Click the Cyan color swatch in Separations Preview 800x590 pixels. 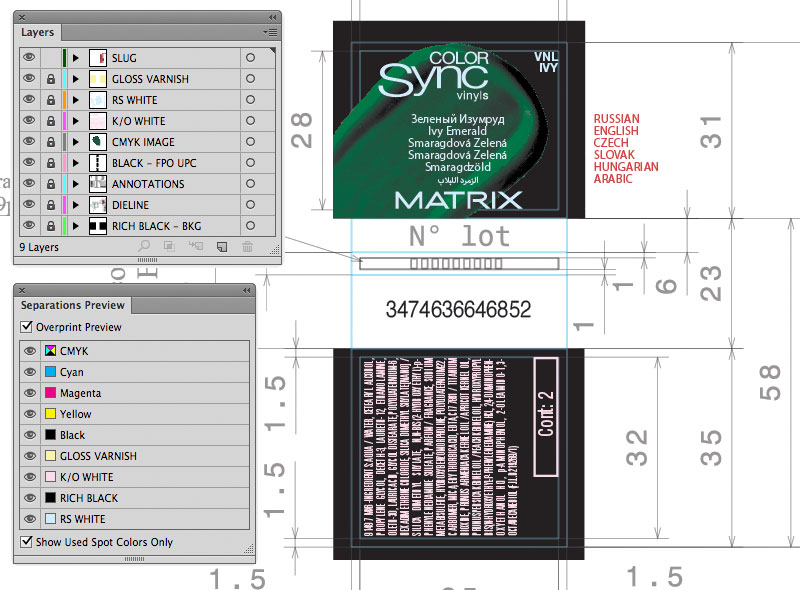52,369
